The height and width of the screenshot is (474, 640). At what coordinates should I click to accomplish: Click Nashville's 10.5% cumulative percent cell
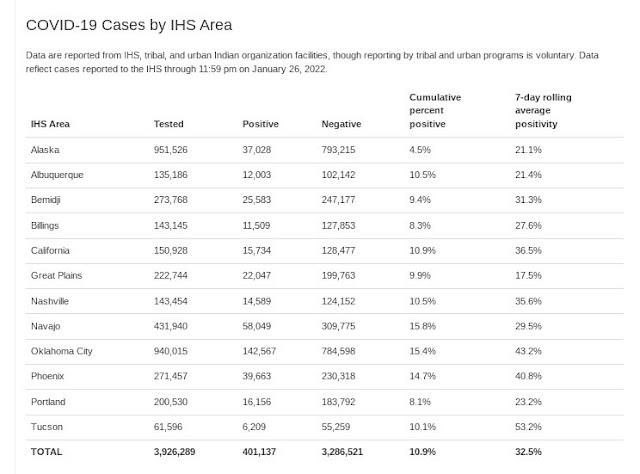click(422, 301)
